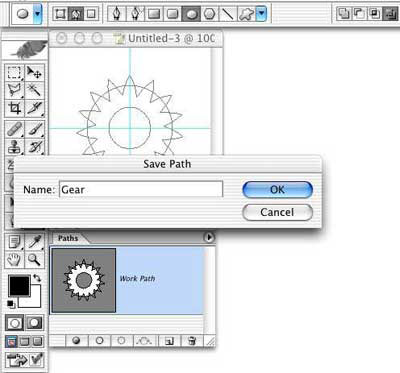This screenshot has width=400, height=373.
Task: Click the document window vertical scrollbar
Action: [217, 102]
